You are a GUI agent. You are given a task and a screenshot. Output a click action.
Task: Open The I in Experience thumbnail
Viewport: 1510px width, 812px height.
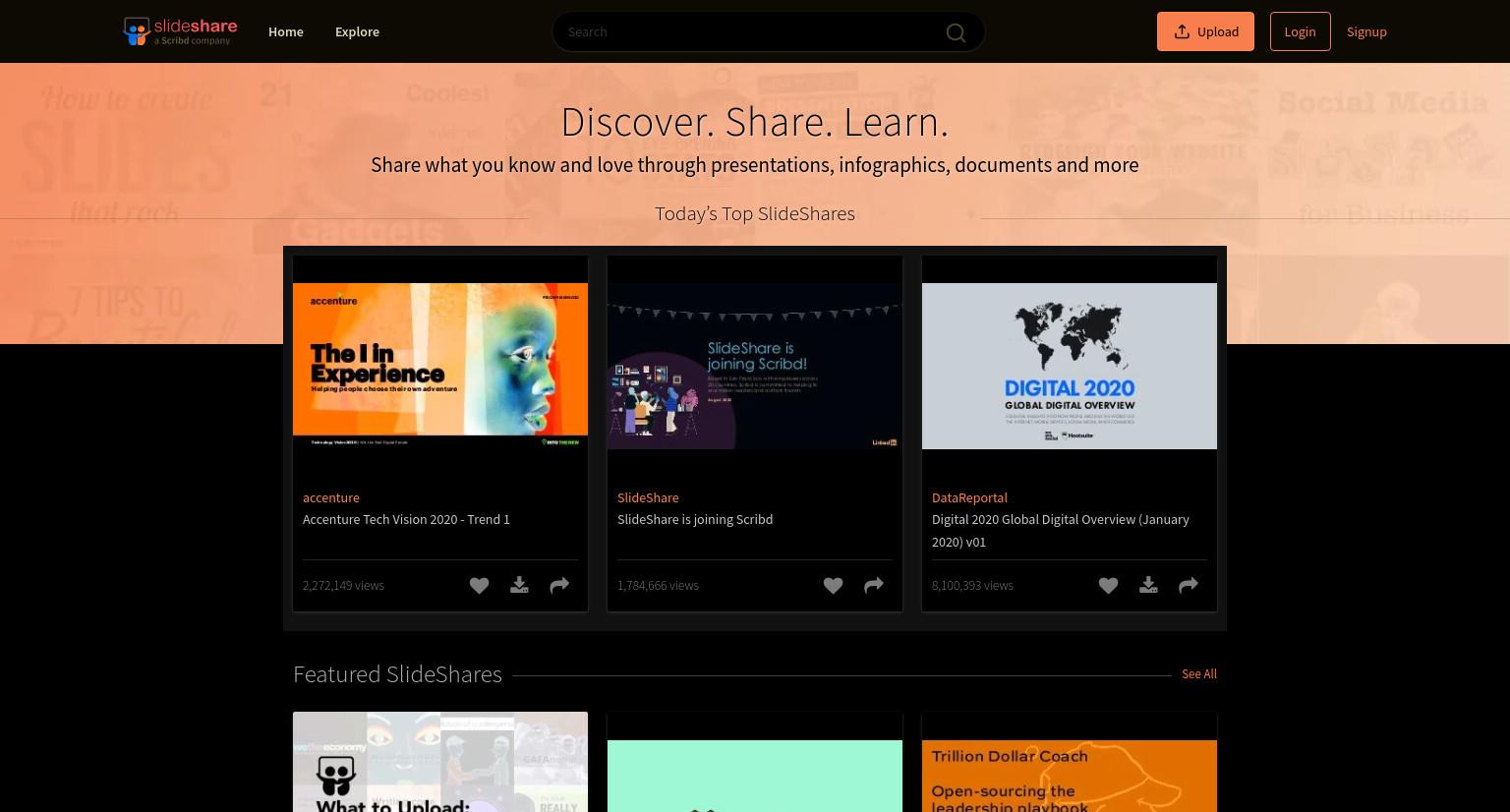click(x=440, y=366)
